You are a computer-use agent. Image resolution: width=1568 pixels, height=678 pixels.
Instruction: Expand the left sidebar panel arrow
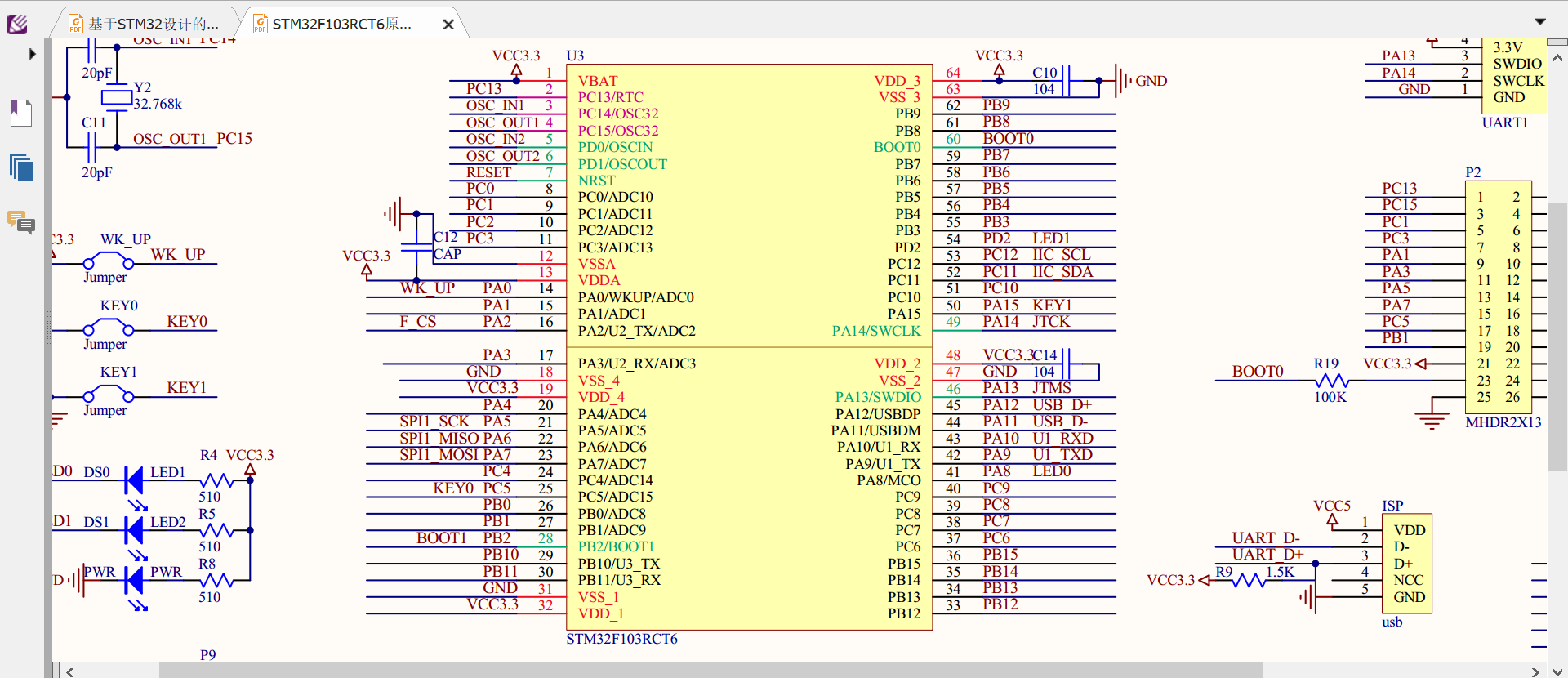click(32, 54)
